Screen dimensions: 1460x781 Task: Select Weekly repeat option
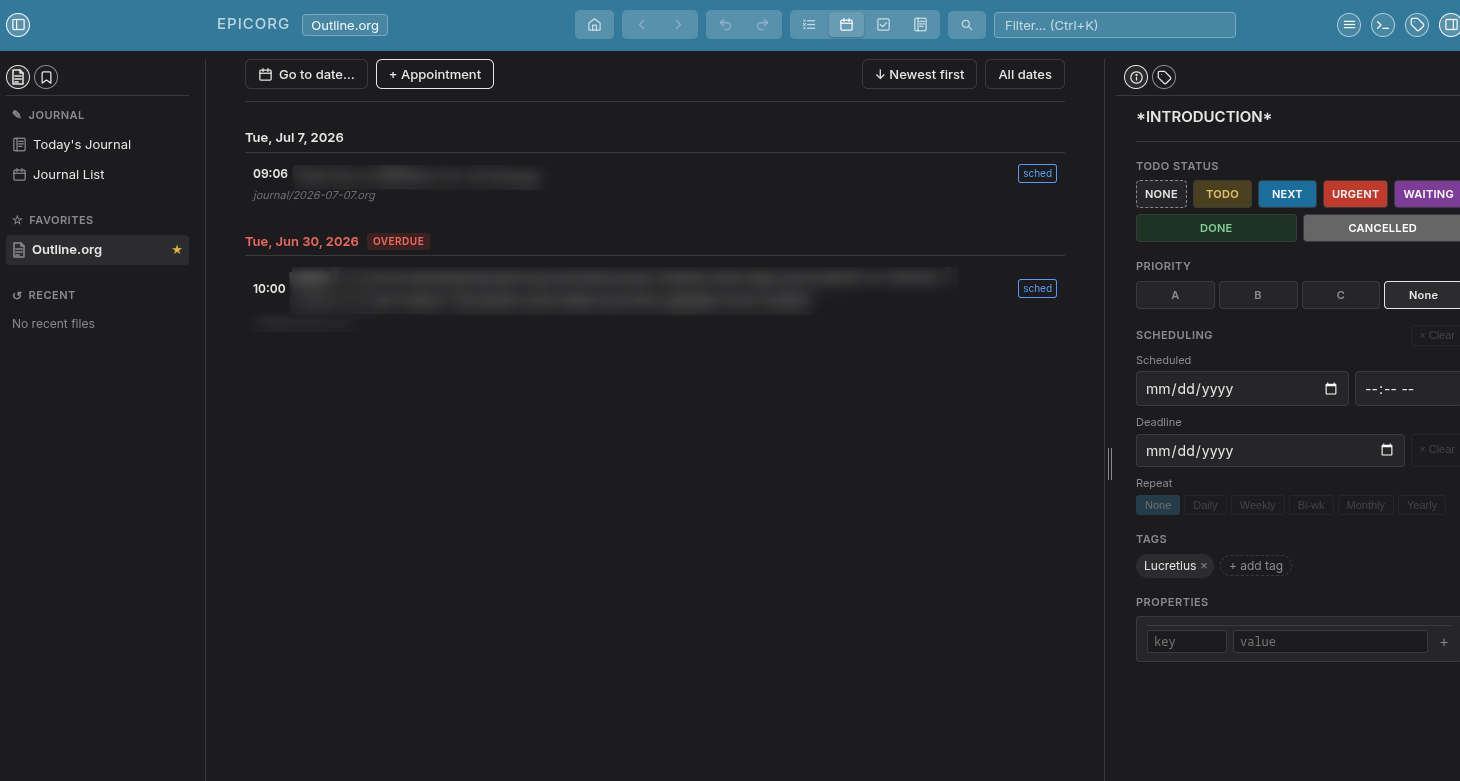coord(1257,505)
